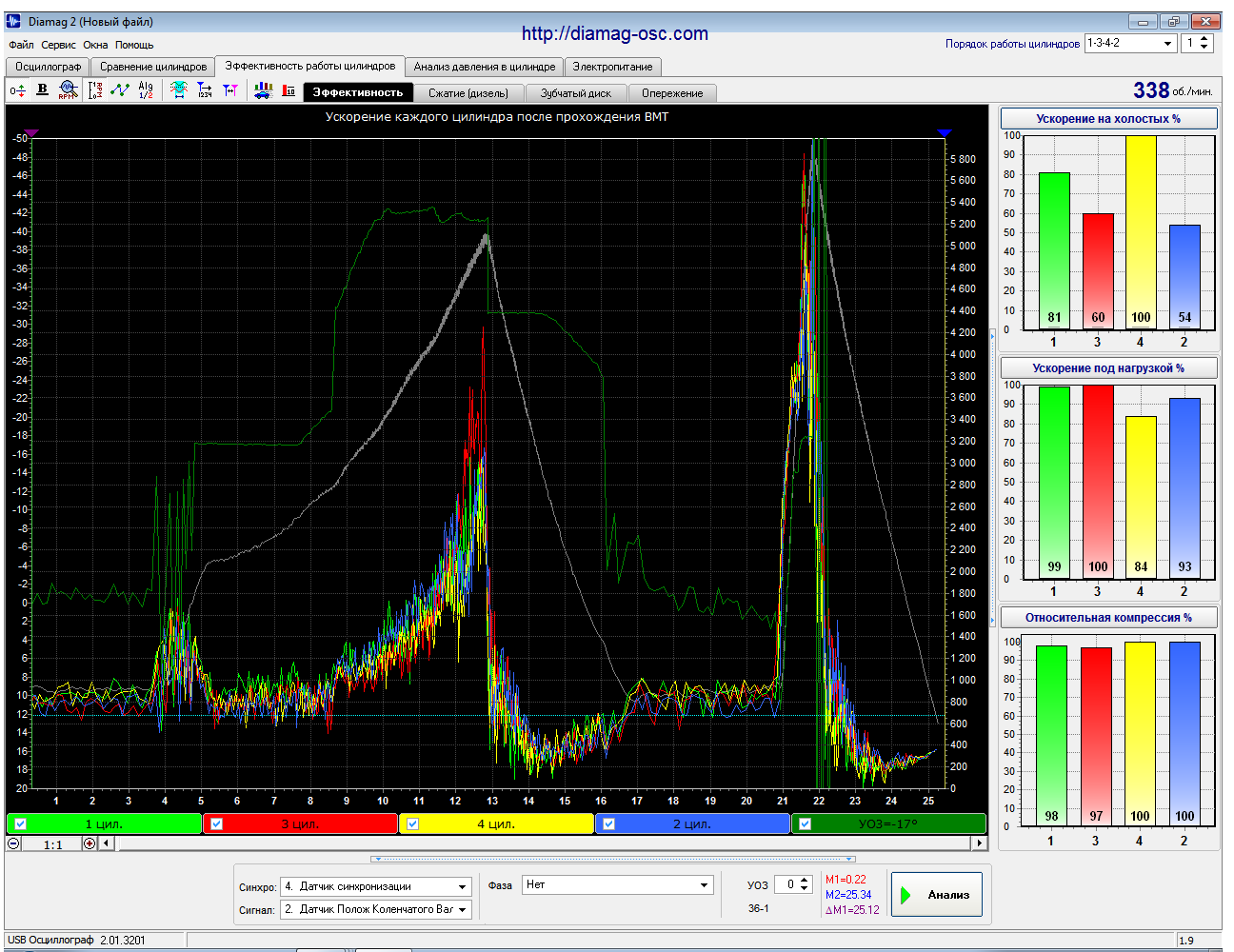Click the Ускорение на холостых % header button
1234x952 pixels.
pyautogui.click(x=1108, y=119)
